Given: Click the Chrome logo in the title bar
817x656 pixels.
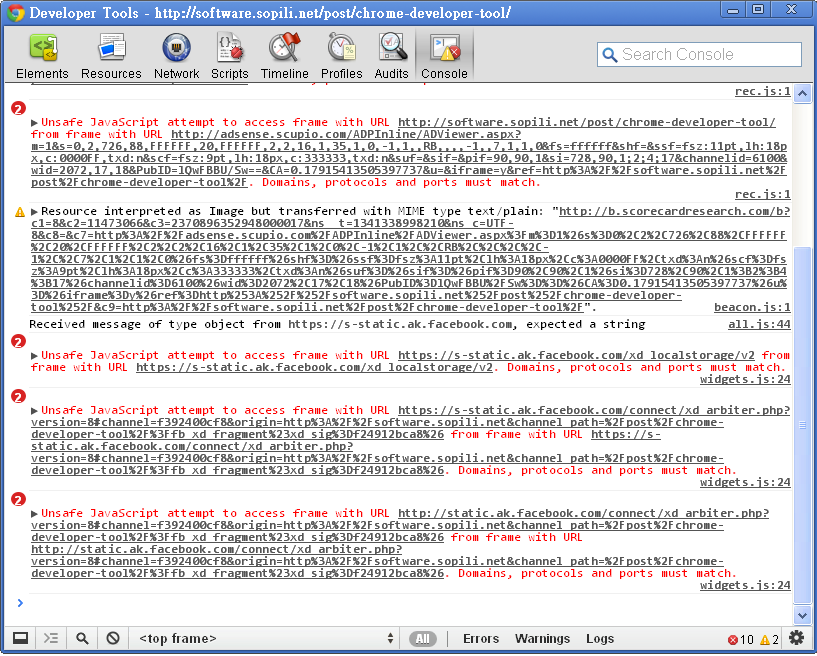Looking at the screenshot, I should [16, 13].
